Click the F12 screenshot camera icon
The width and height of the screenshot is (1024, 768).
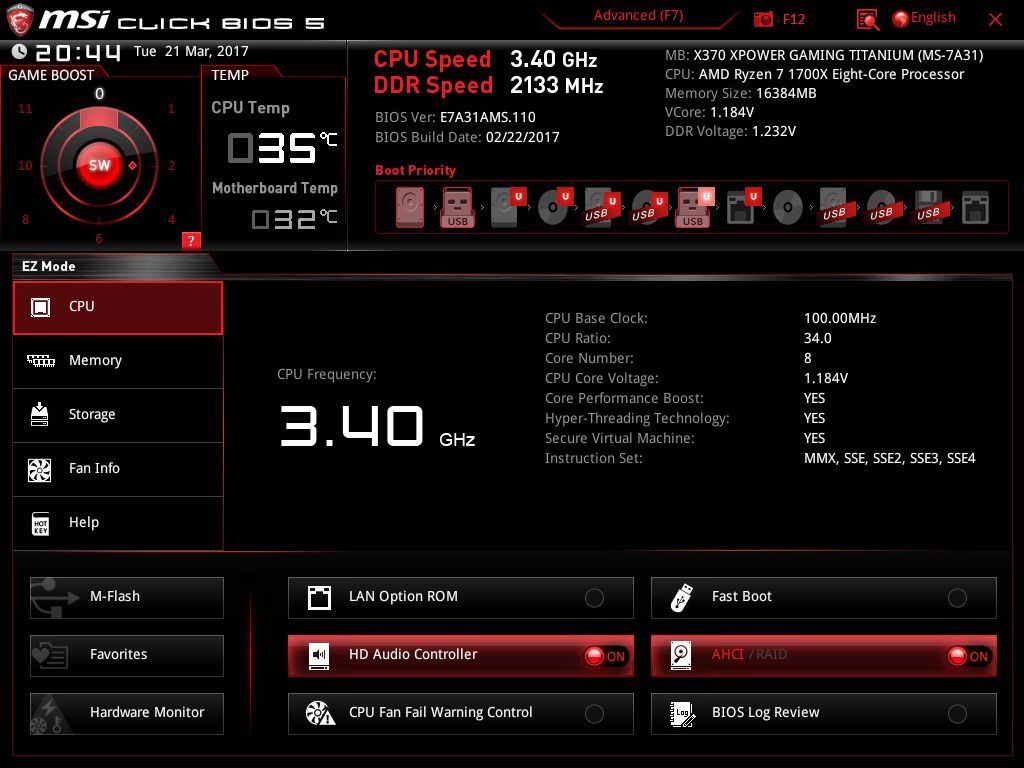pyautogui.click(x=763, y=19)
